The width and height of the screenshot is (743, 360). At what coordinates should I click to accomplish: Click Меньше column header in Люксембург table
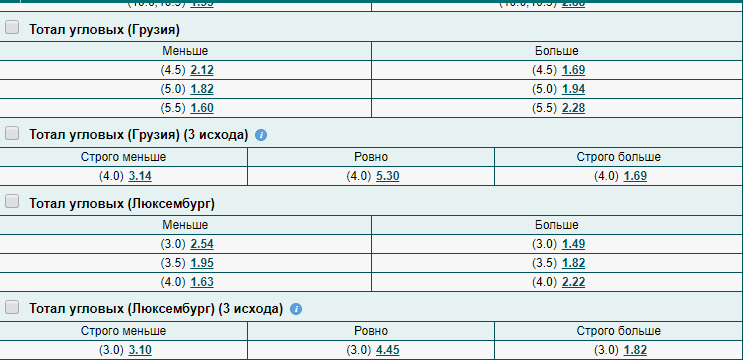tap(185, 225)
